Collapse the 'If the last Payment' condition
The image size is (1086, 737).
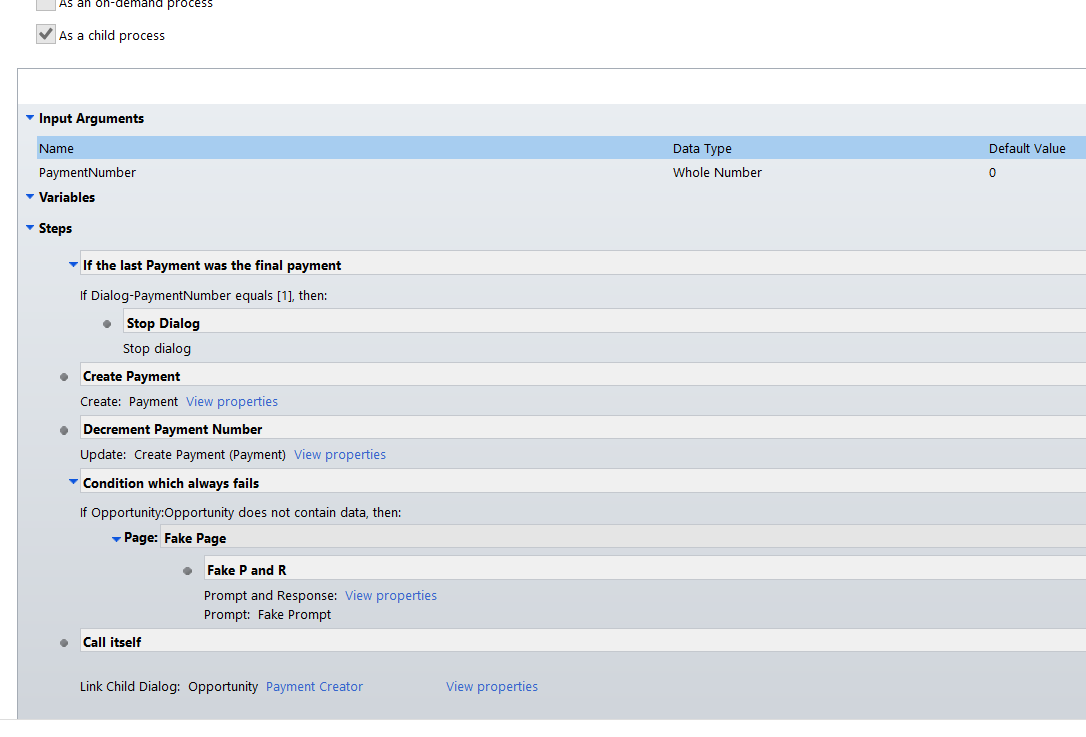coord(73,265)
